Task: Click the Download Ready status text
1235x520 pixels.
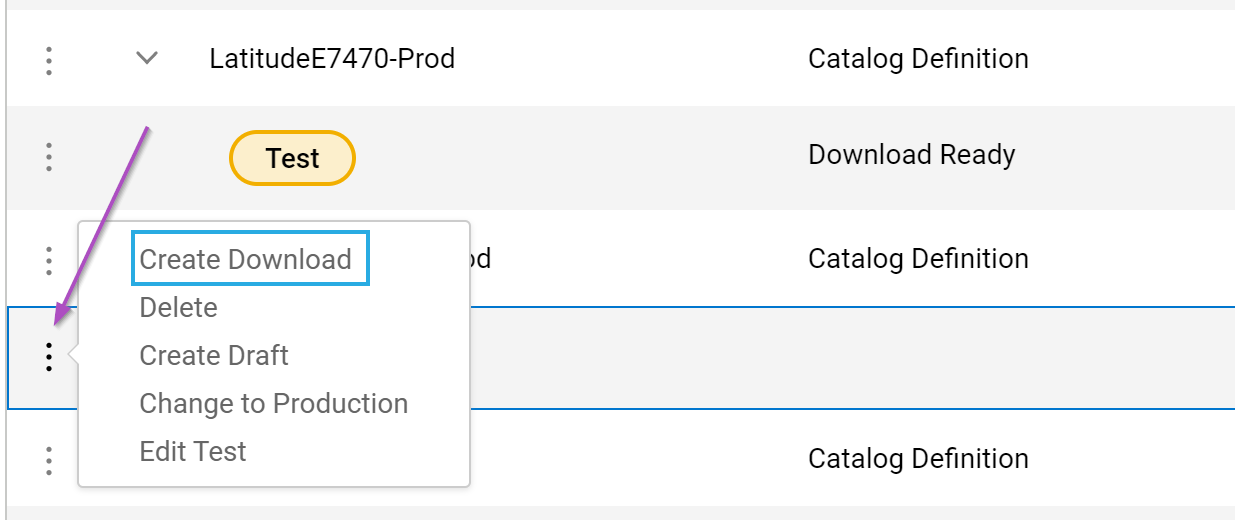Action: point(911,155)
